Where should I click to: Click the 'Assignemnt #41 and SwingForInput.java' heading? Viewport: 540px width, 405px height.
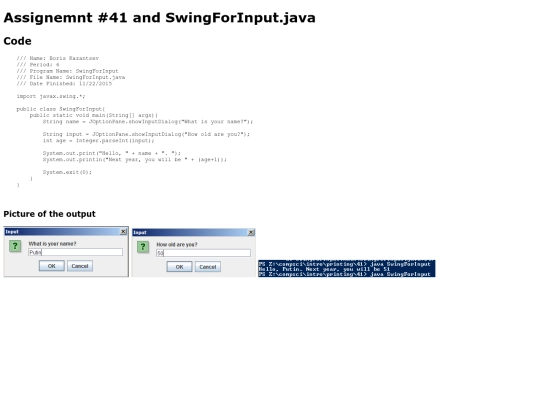(x=159, y=18)
